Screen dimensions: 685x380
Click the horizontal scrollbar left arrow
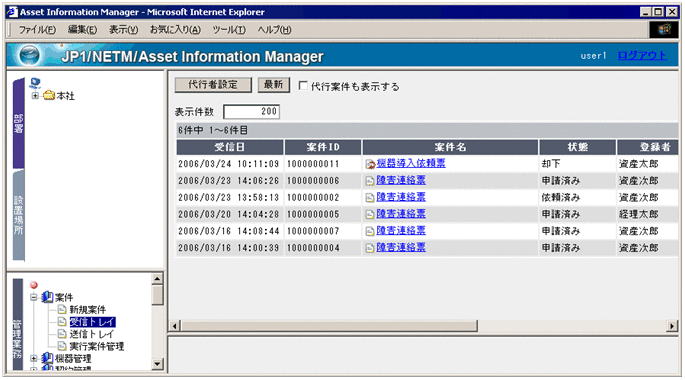coord(175,326)
